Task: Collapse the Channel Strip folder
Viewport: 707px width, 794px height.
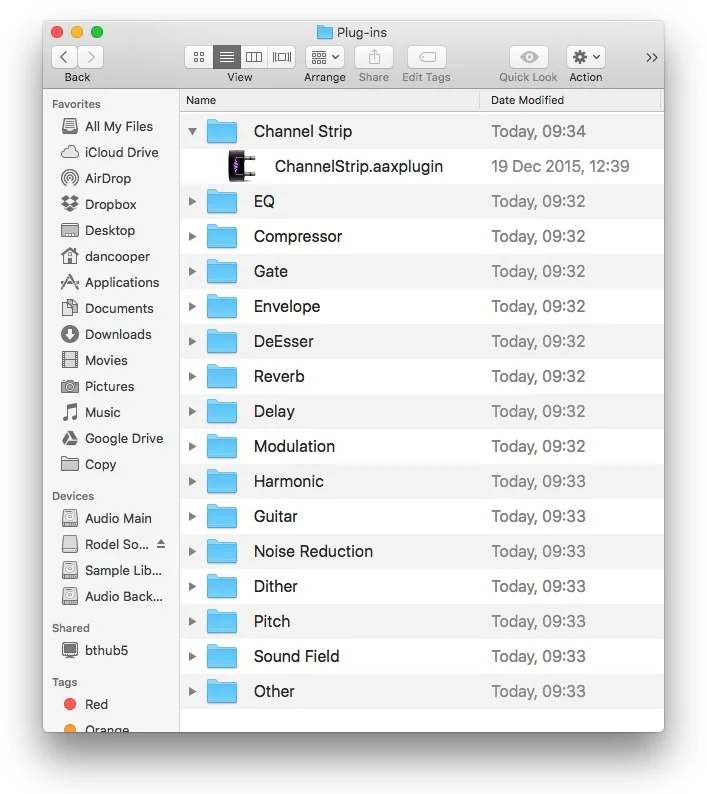Action: pyautogui.click(x=192, y=132)
